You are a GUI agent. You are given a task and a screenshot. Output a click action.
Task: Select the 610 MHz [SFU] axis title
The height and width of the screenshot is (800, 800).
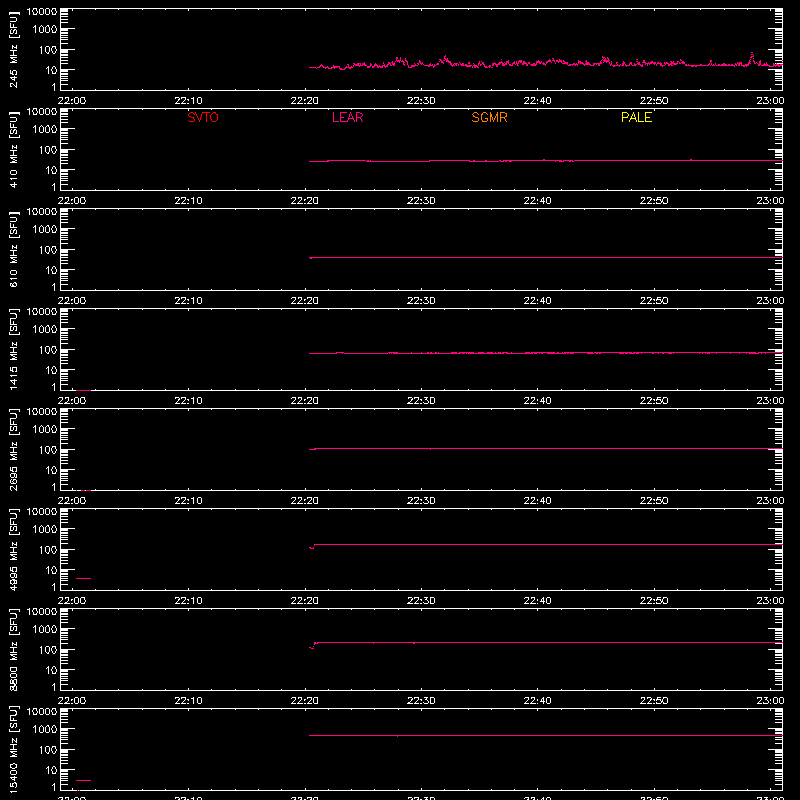click(13, 249)
